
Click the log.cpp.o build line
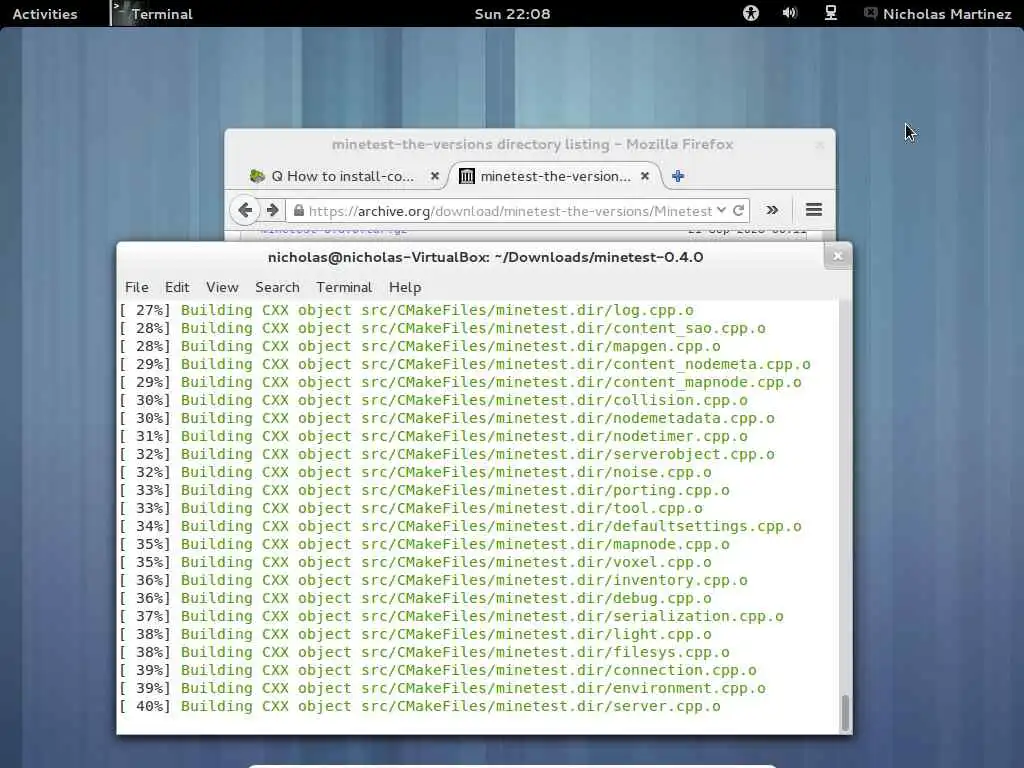[406, 310]
